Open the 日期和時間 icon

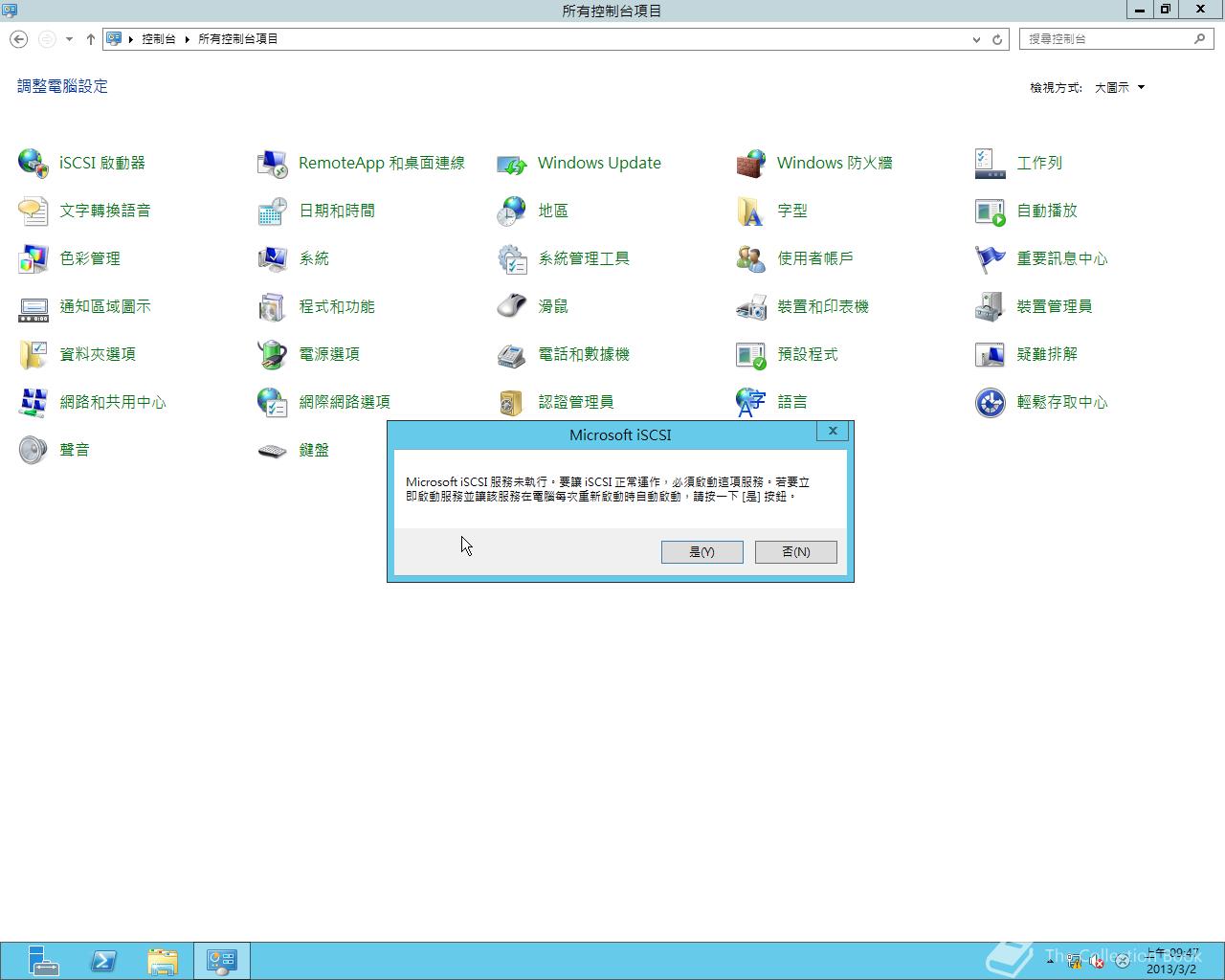tap(273, 211)
